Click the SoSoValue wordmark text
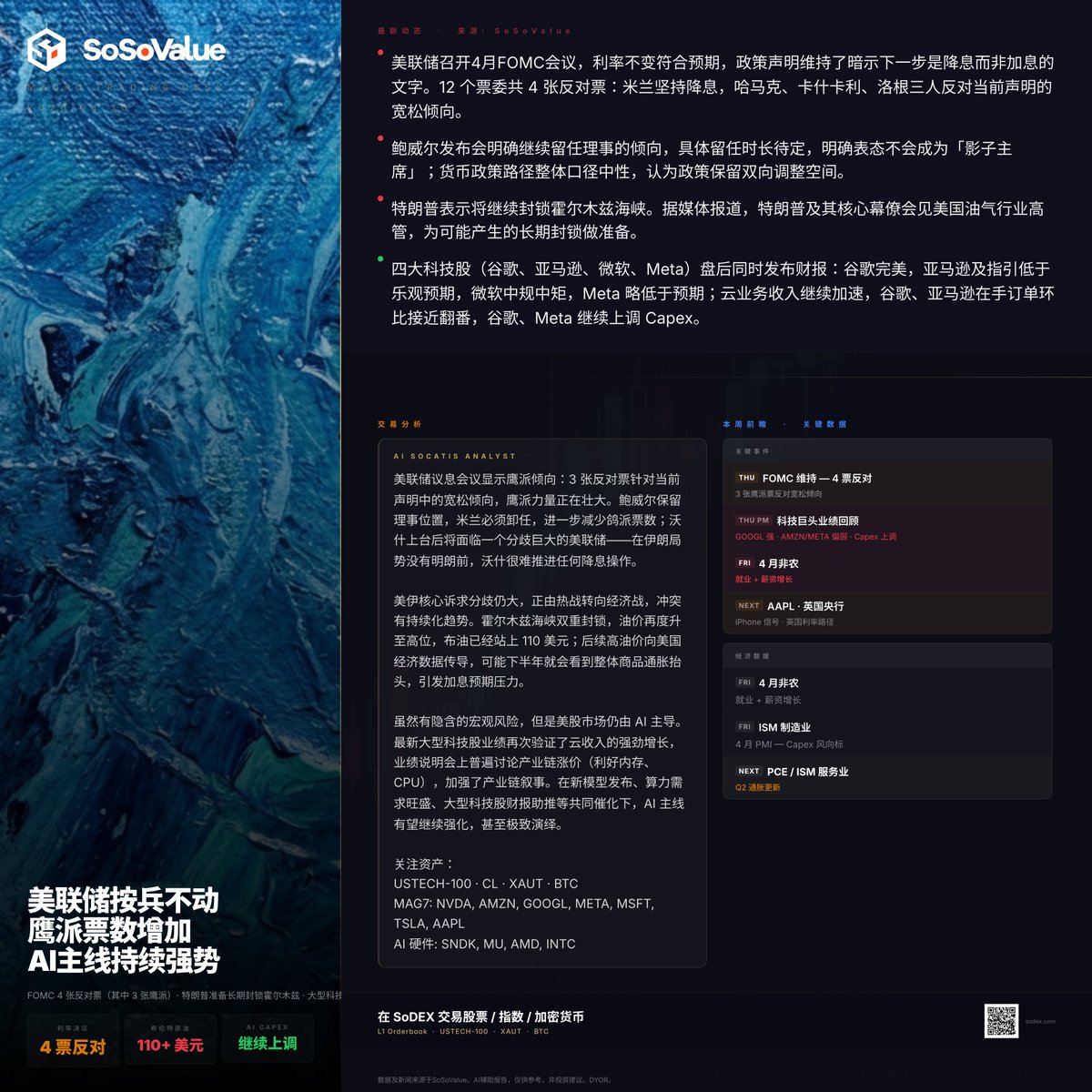This screenshot has width=1092, height=1092. (154, 49)
